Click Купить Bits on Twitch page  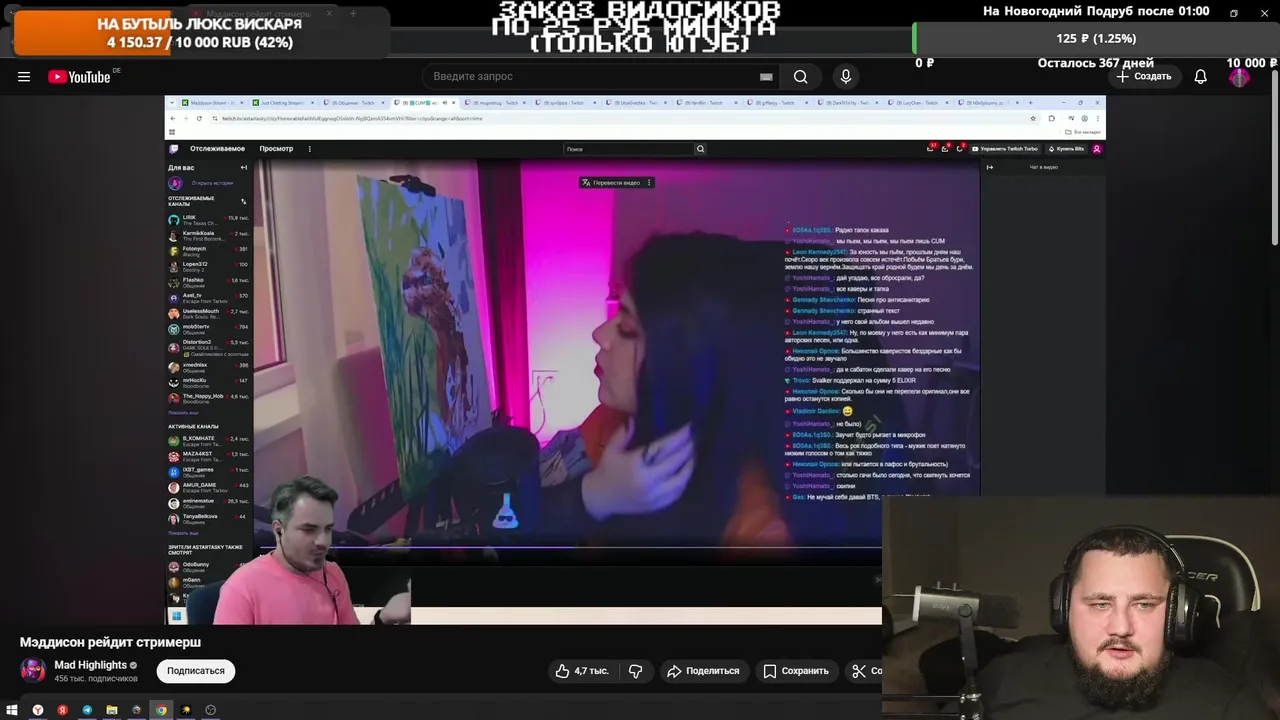click(1067, 149)
